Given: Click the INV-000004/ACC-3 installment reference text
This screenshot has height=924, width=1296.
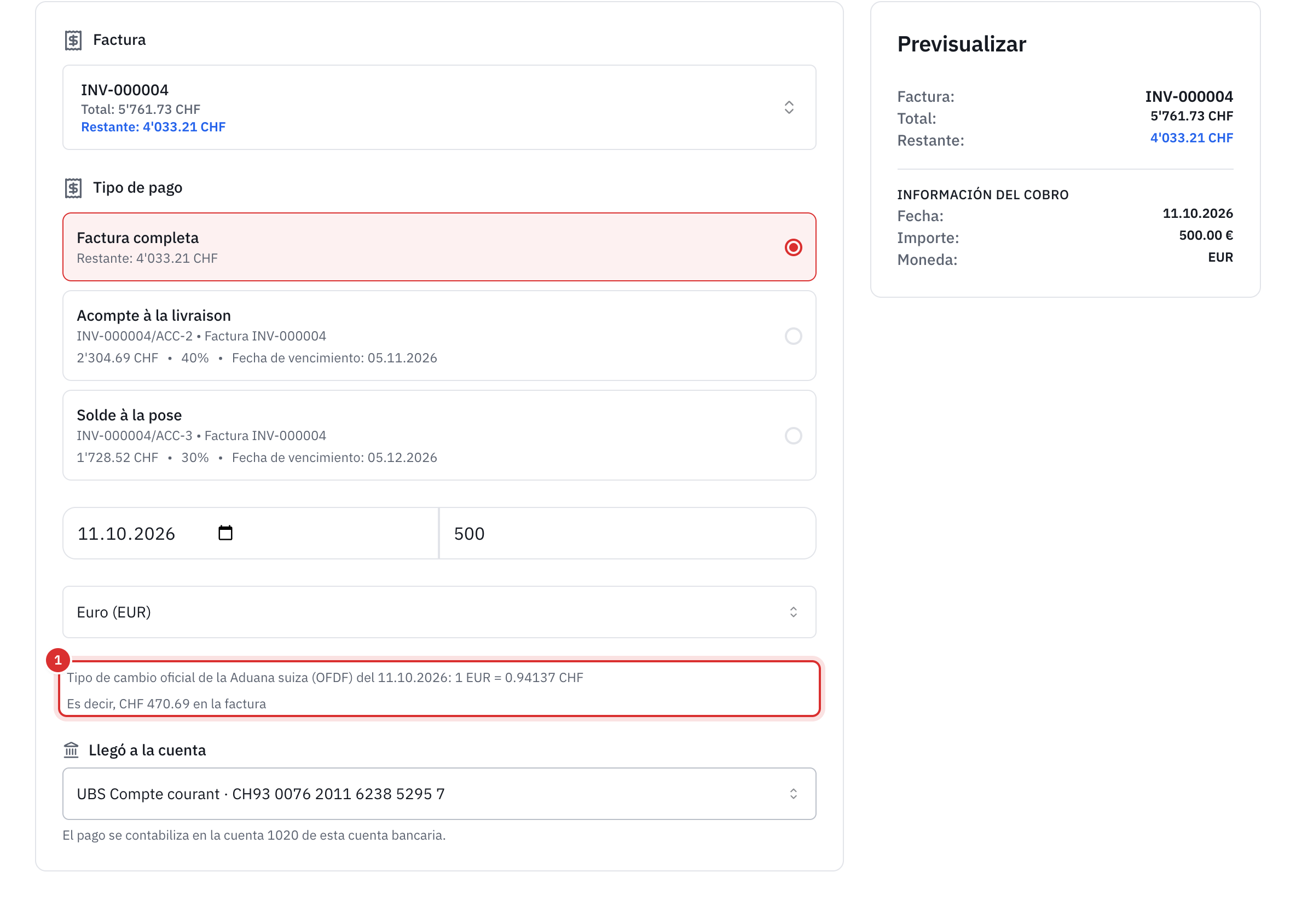Looking at the screenshot, I should pyautogui.click(x=135, y=436).
